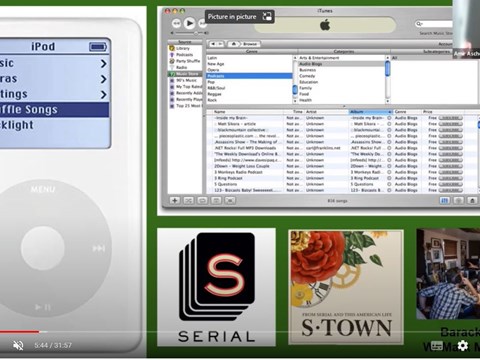The width and height of the screenshot is (480, 360).
Task: Open Extras chevron on the iPod screen
Action: 104,79
